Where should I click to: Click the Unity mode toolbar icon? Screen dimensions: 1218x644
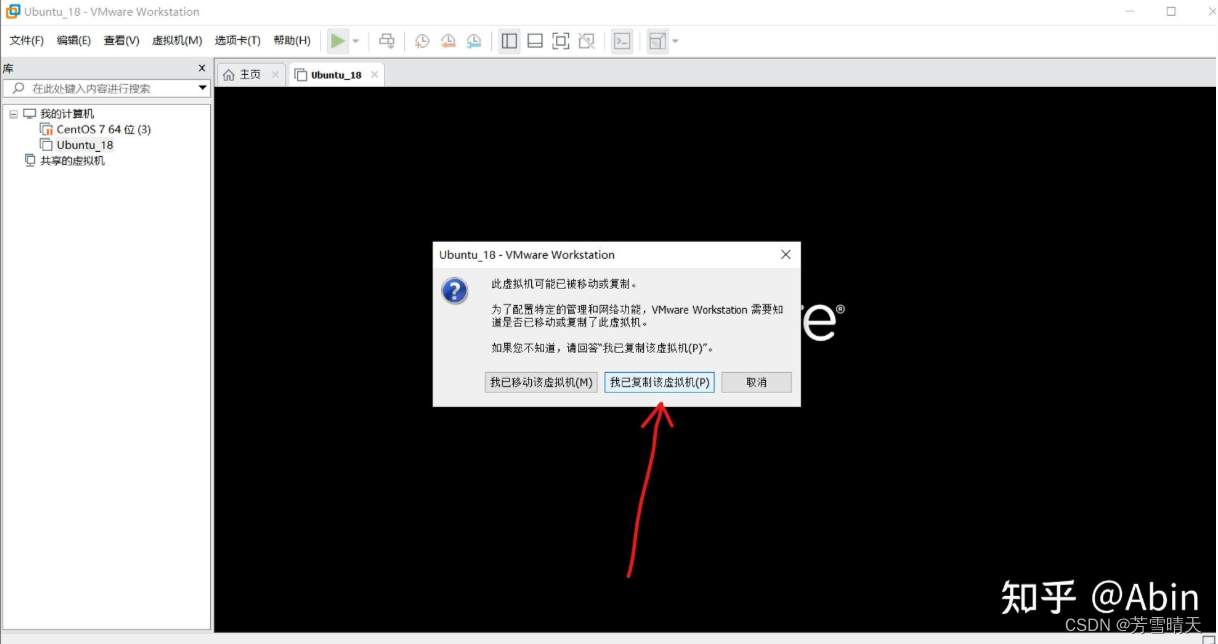[587, 41]
